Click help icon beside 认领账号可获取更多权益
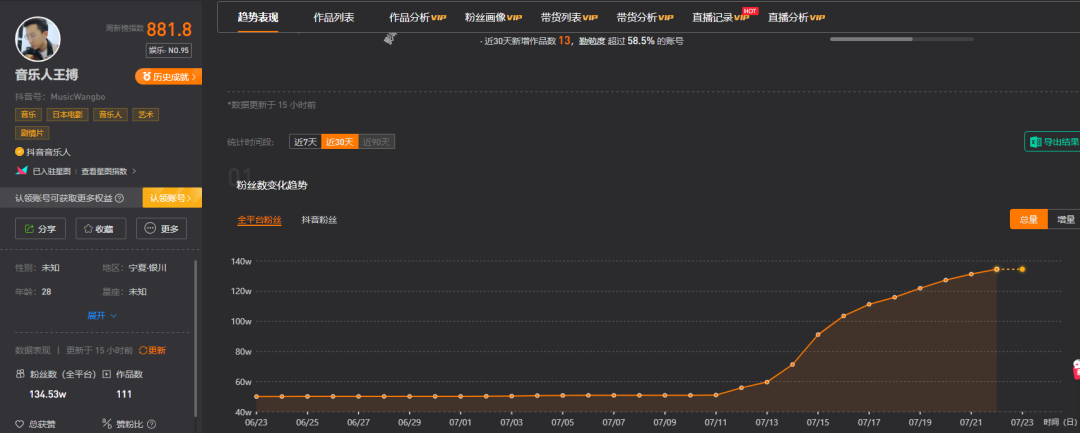The width and height of the screenshot is (1080, 433). (119, 198)
